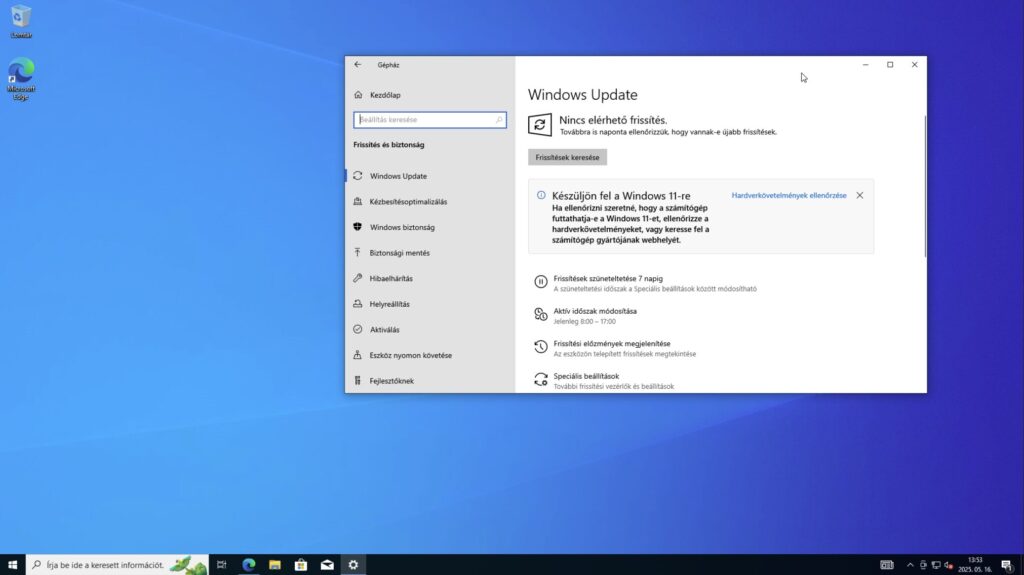Click the Biztonsági mentés upload arrow icon
This screenshot has width=1024, height=575.
click(357, 252)
